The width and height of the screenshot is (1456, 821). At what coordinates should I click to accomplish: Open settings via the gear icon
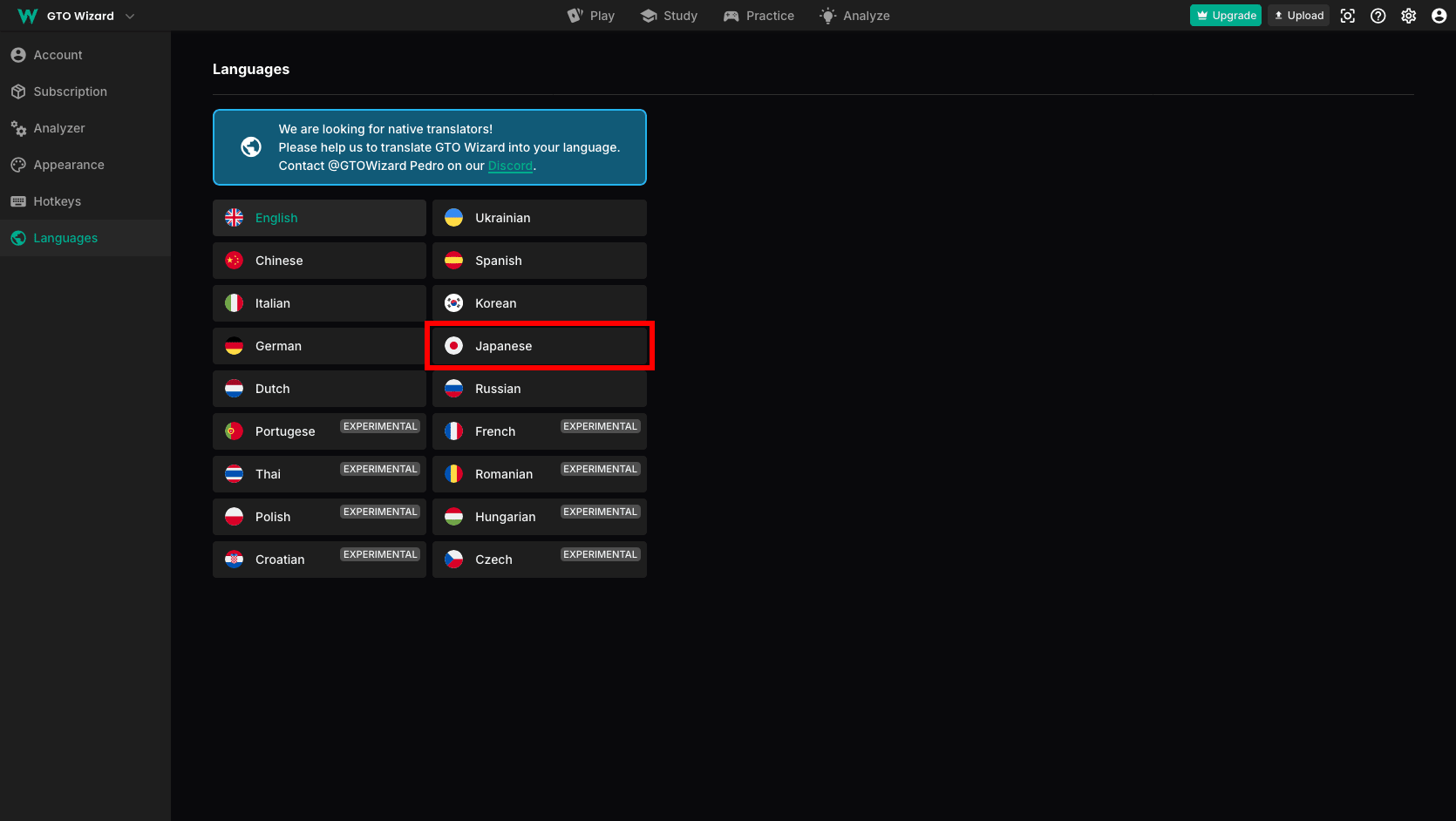[x=1408, y=16]
